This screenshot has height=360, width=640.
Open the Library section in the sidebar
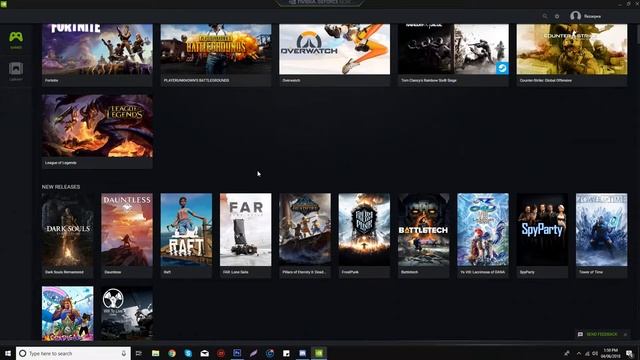[x=16, y=71]
